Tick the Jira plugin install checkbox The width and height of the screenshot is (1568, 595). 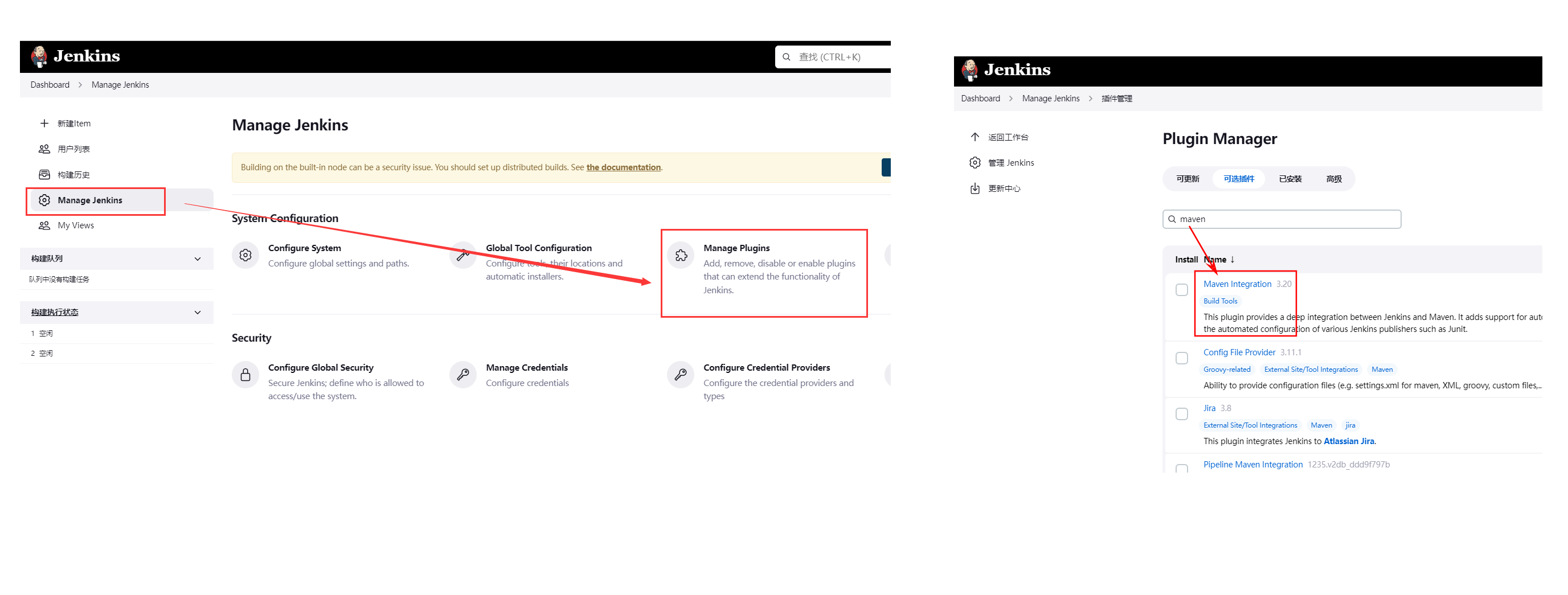coord(1182,415)
